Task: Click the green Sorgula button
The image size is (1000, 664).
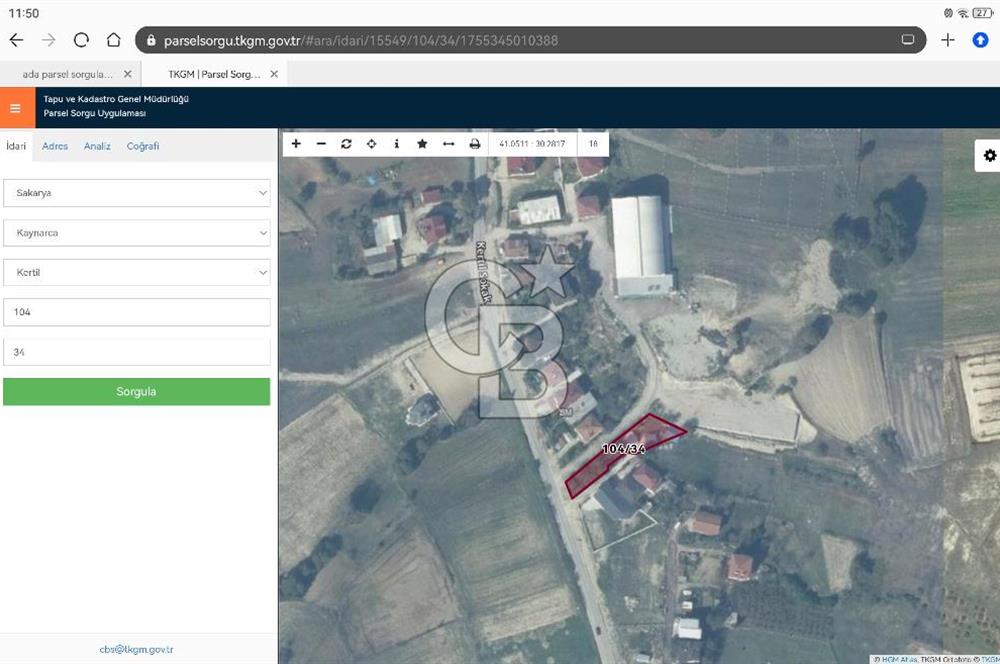Action: 136,392
